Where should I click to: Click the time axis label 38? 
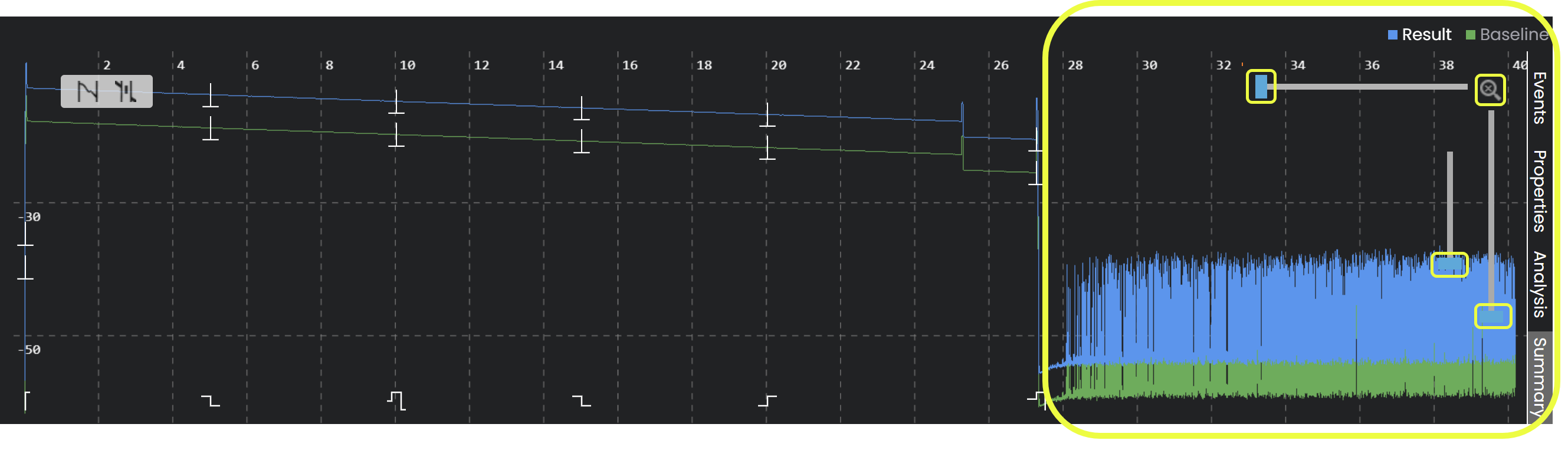coord(1446,65)
